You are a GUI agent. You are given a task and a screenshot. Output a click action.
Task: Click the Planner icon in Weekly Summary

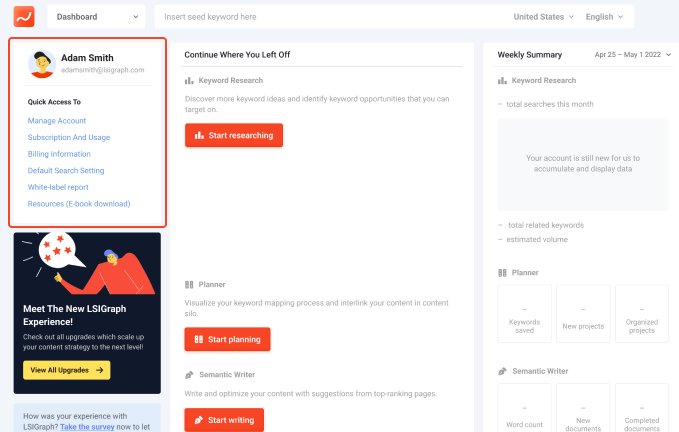[502, 273]
